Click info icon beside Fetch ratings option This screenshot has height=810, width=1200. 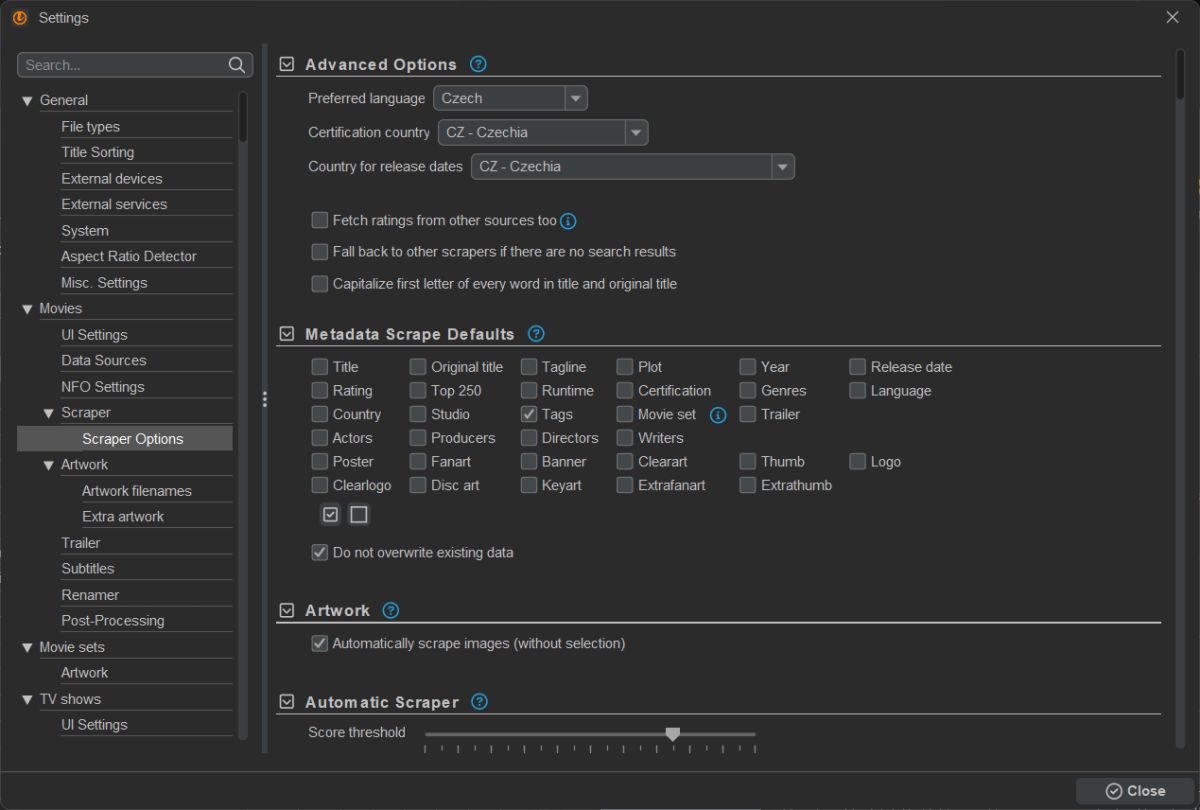point(569,221)
